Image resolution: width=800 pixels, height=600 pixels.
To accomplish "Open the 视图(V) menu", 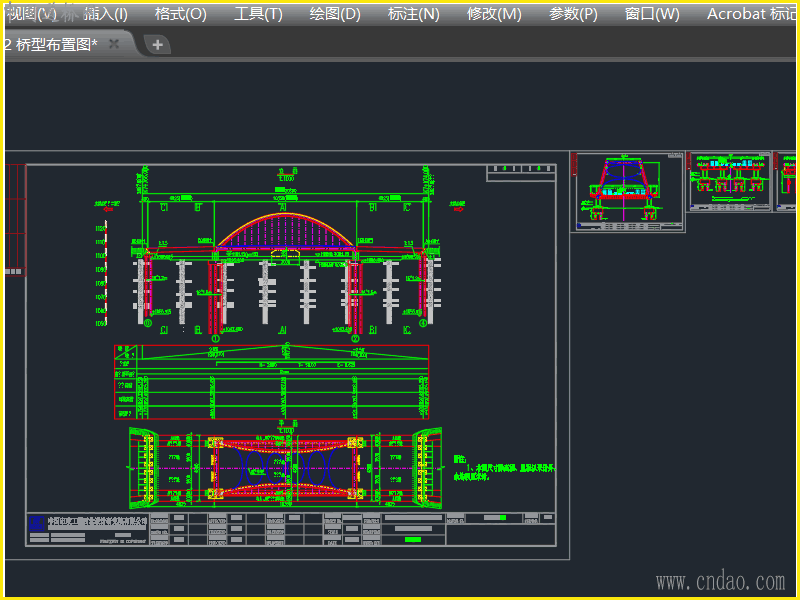I will click(x=30, y=14).
